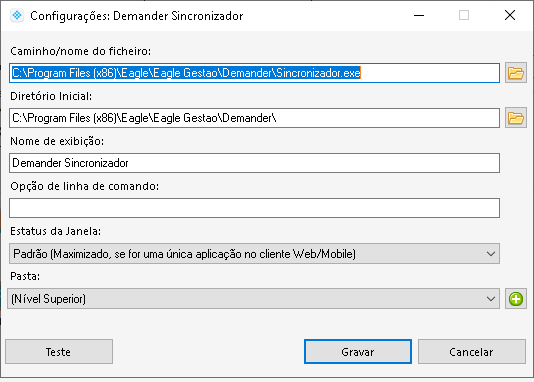Open the Estatus da Janela dropdown arrow

point(491,254)
